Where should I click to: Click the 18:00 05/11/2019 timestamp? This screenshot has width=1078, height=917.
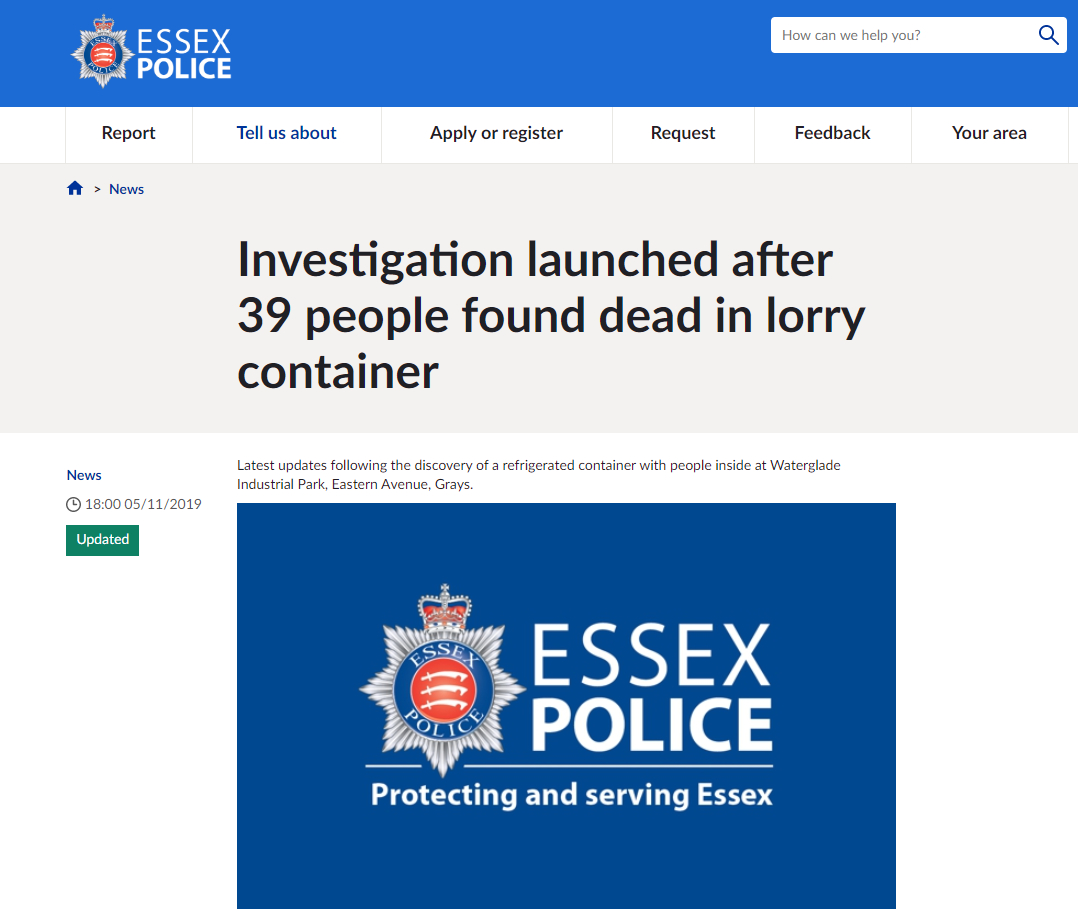pyautogui.click(x=143, y=504)
